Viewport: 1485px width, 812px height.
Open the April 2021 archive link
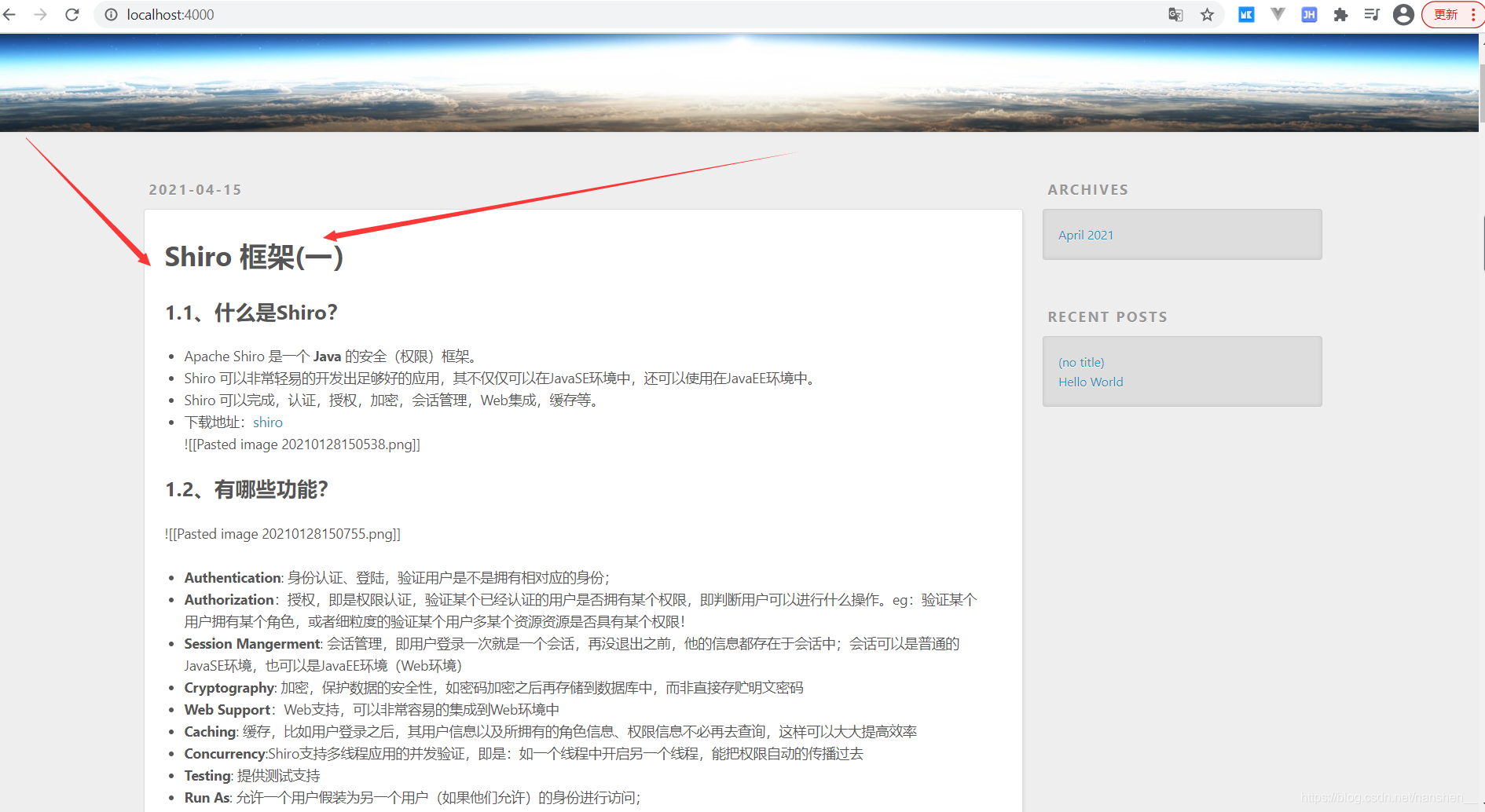(1086, 235)
